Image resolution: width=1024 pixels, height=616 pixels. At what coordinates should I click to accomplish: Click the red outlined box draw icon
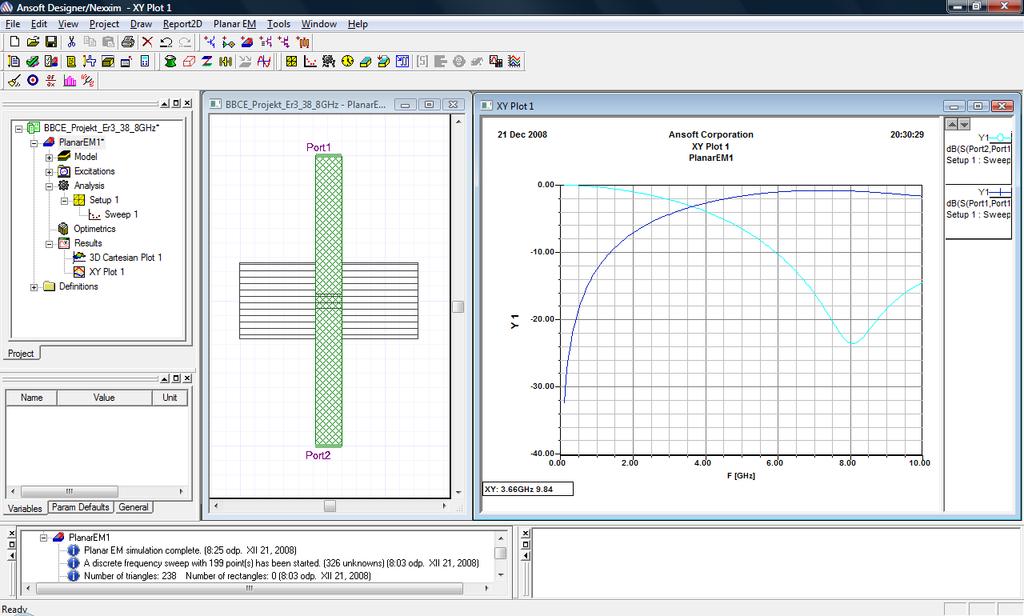[189, 61]
